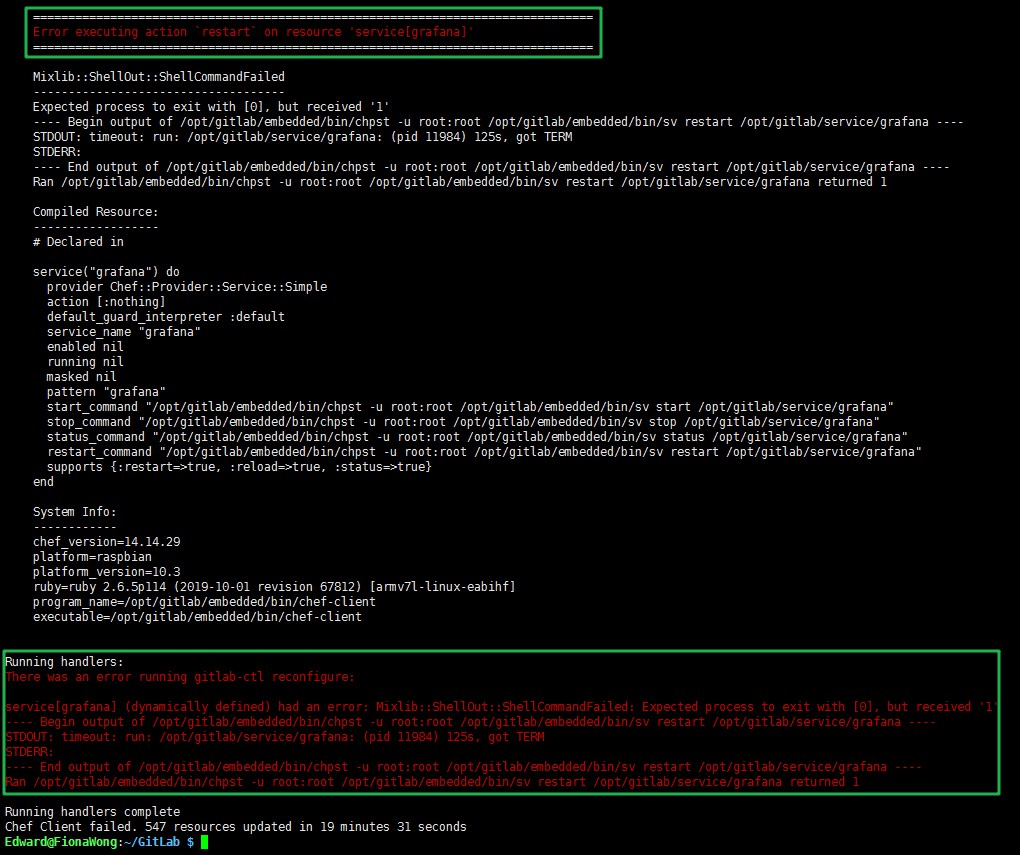Select the "supports {:restart=>true" line

click(239, 467)
